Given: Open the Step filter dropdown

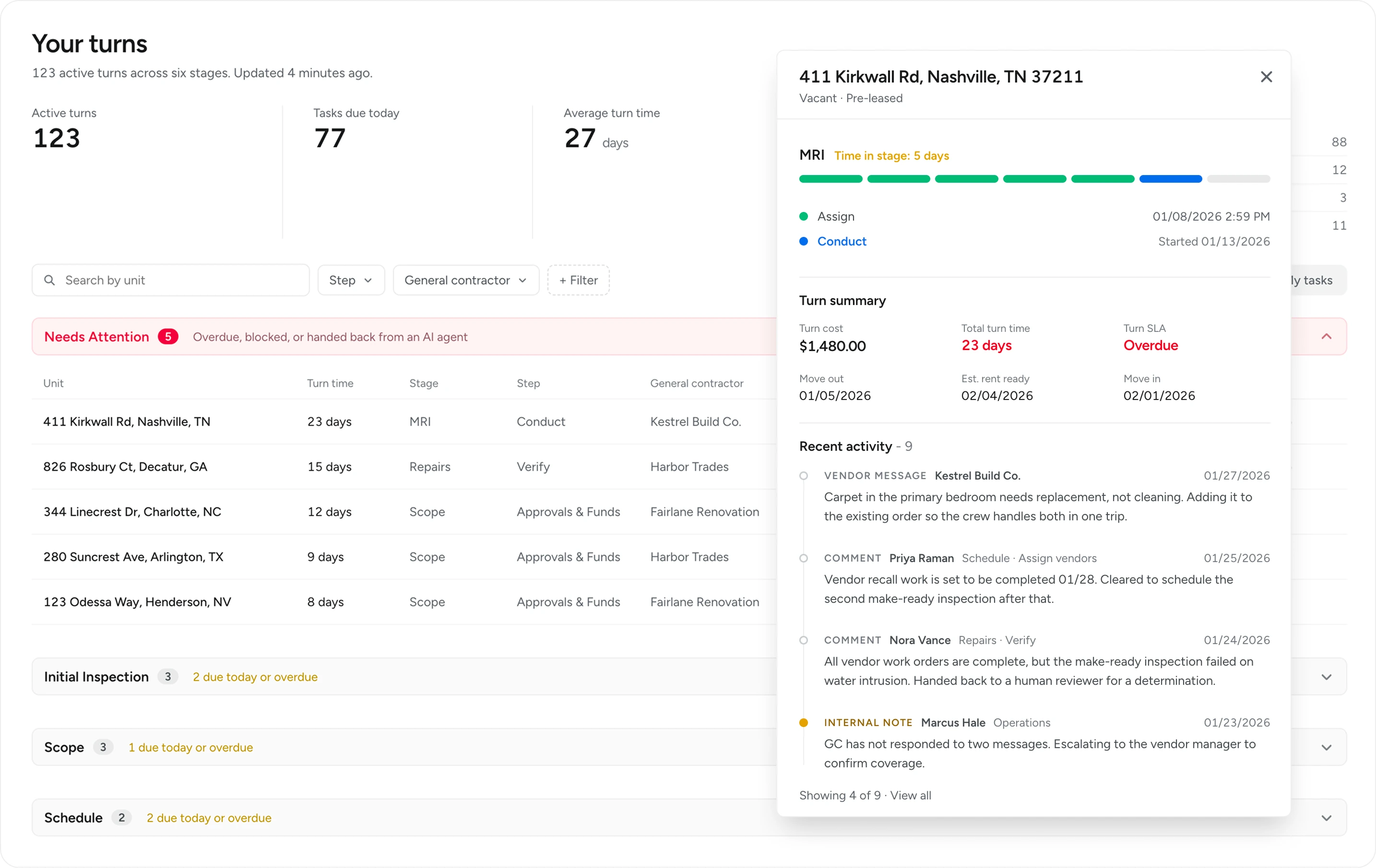Looking at the screenshot, I should coord(351,281).
